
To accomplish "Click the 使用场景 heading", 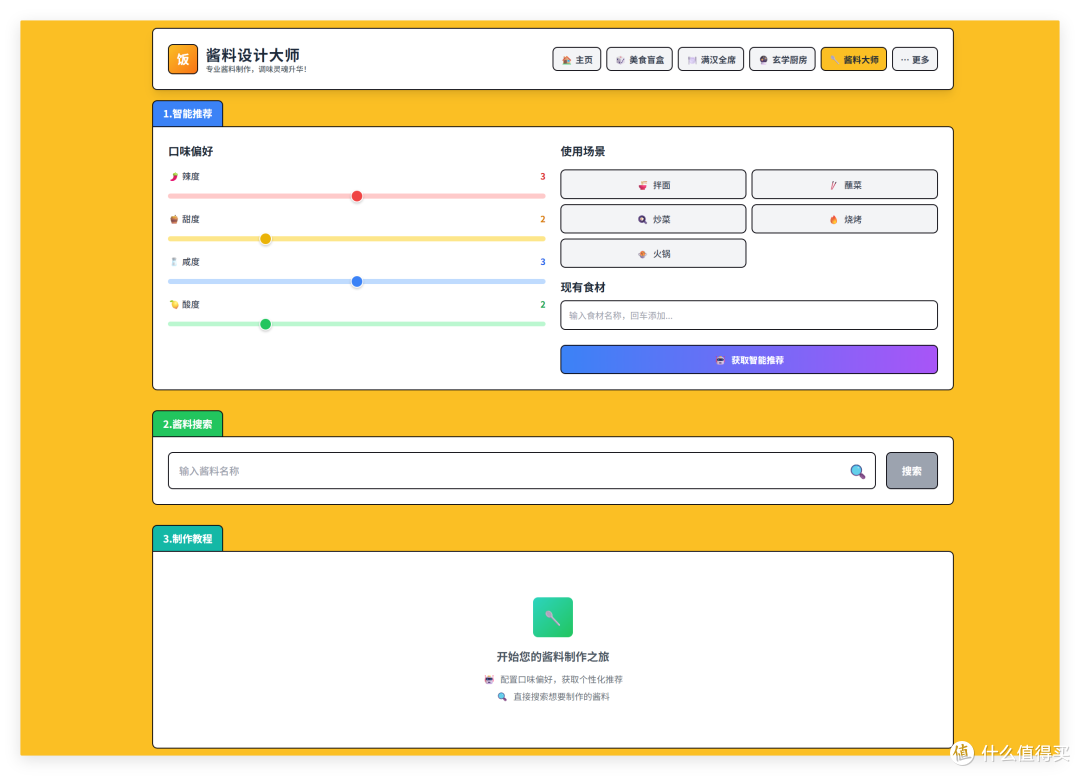I will [x=583, y=151].
